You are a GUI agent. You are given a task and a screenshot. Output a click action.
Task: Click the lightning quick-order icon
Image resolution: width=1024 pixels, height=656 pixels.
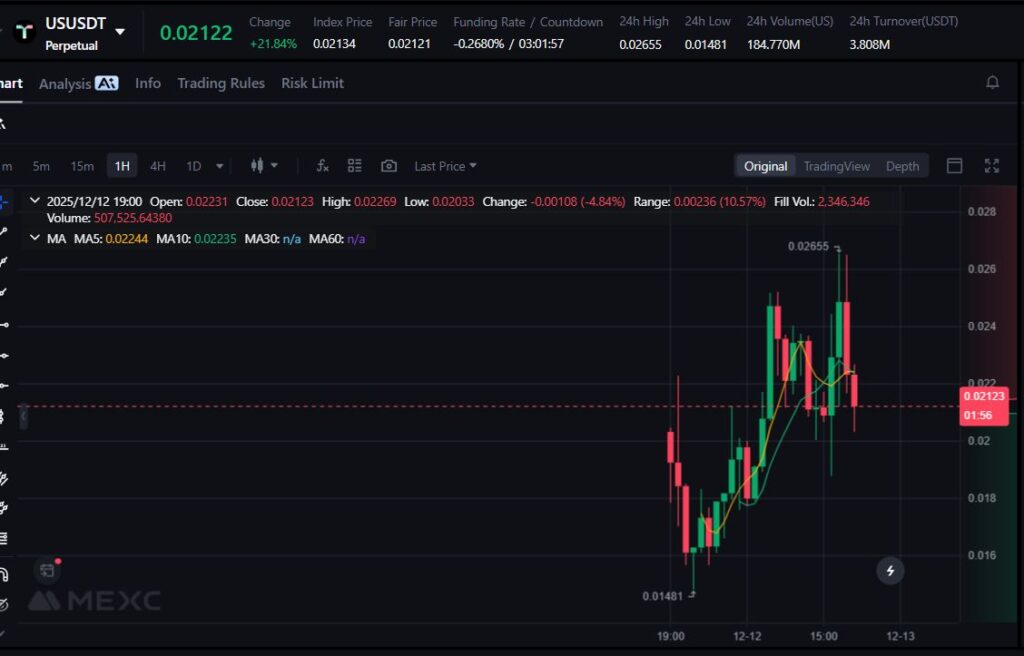(890, 571)
